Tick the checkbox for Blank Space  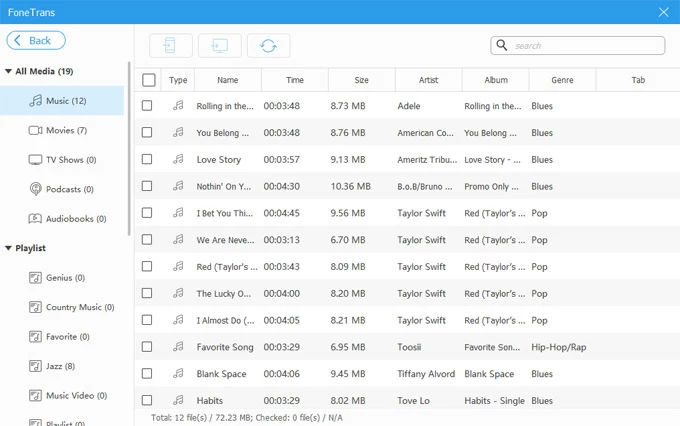tap(148, 374)
